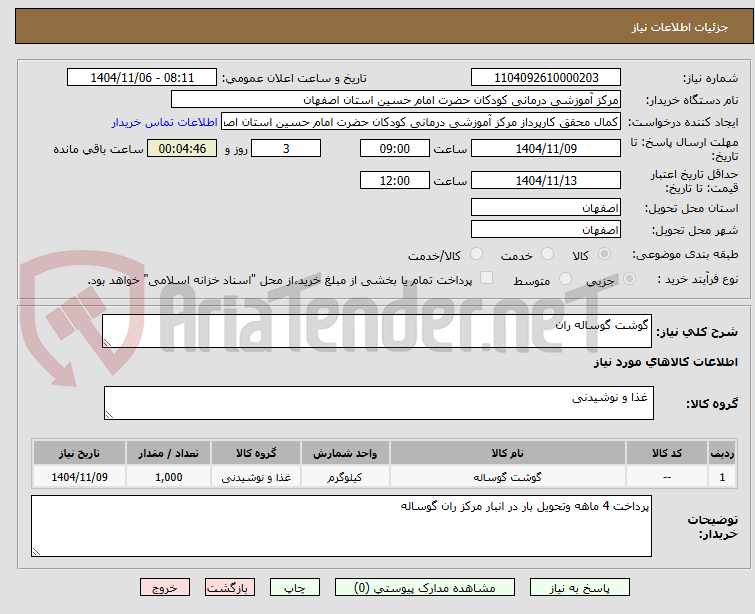The width and height of the screenshot is (755, 614).
Task: Click the خروج exit button
Action: point(165,588)
